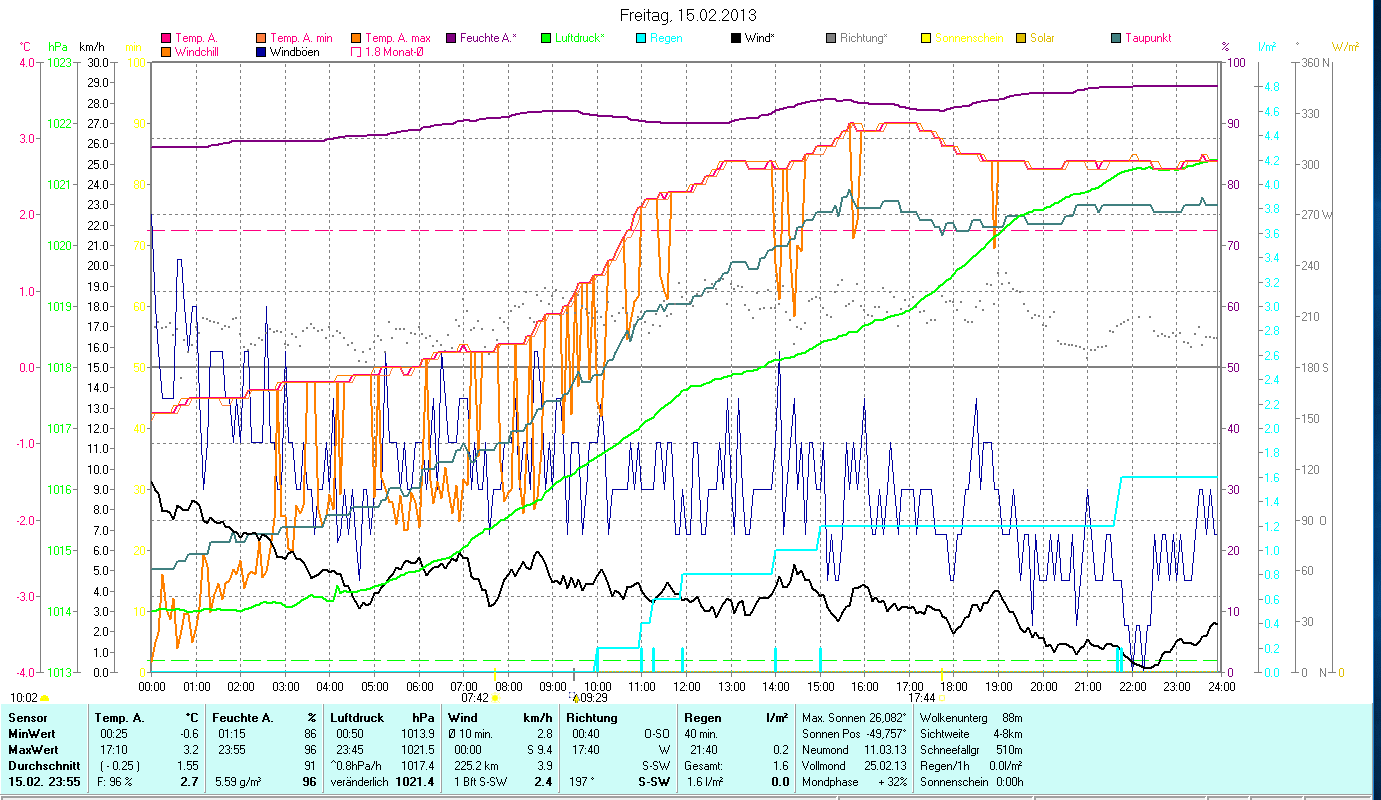1381x800 pixels.
Task: Click the Windchill orange legend square
Action: [166, 52]
